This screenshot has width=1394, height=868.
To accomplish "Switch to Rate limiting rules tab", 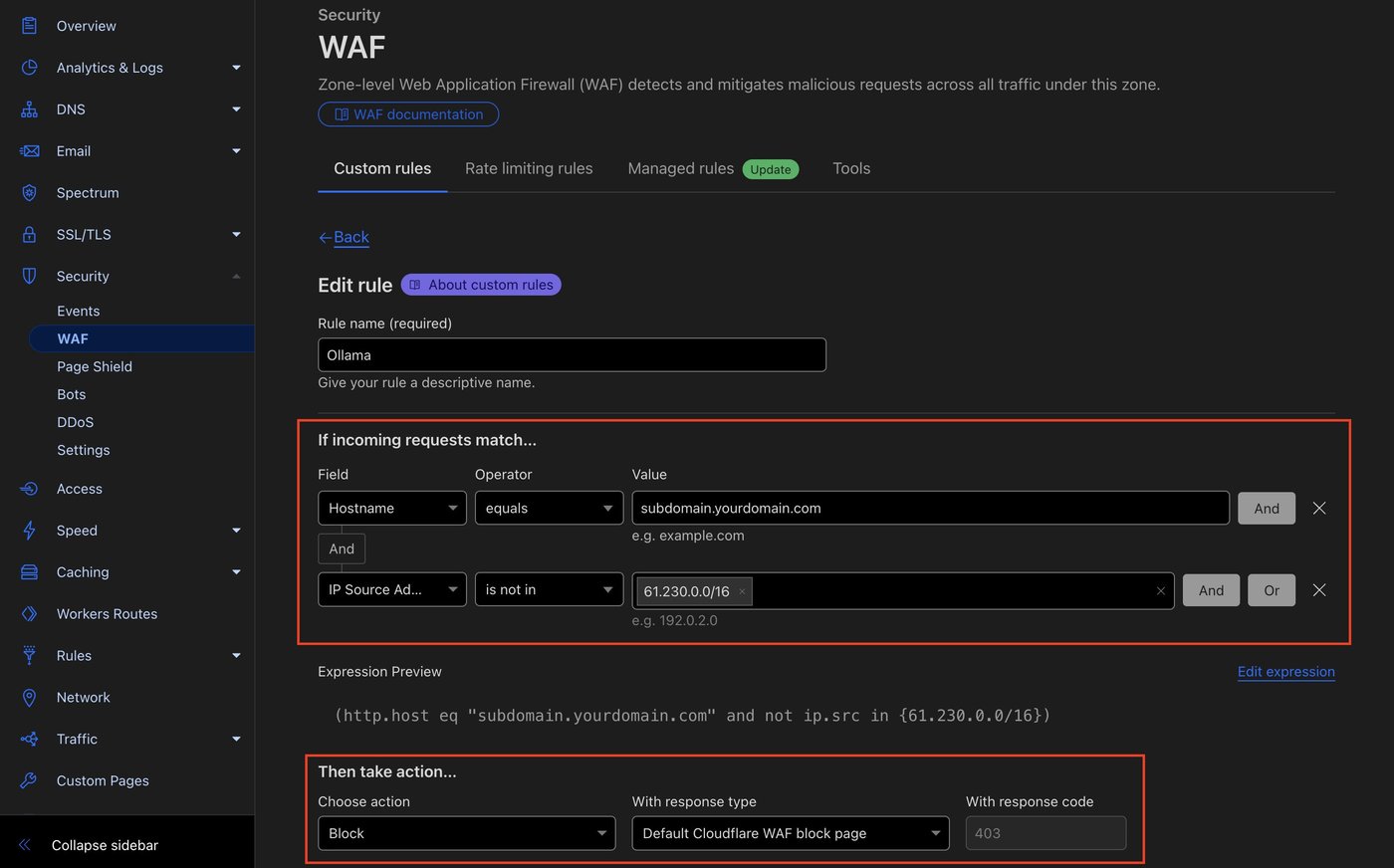I will [x=529, y=168].
